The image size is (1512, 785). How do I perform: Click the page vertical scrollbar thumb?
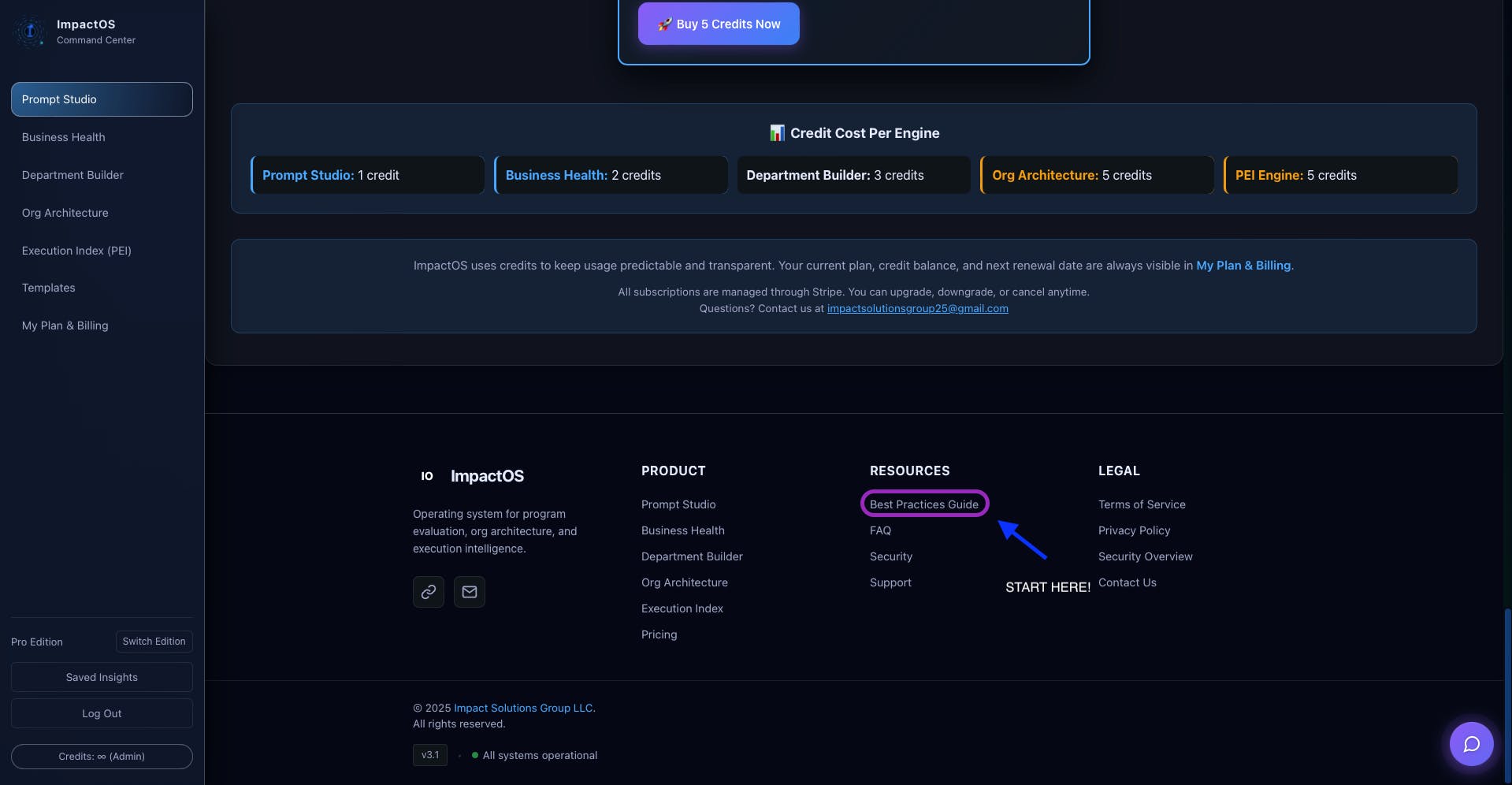click(x=1508, y=695)
